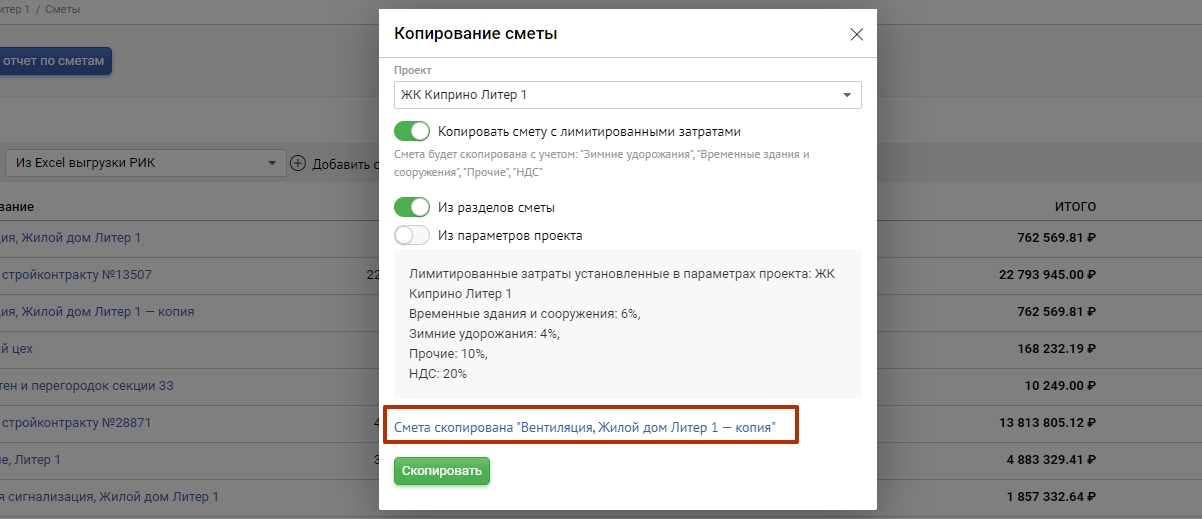Image resolution: width=1202 pixels, height=519 pixels.
Task: Click the dropdown arrow in Проект field
Action: click(x=847, y=95)
